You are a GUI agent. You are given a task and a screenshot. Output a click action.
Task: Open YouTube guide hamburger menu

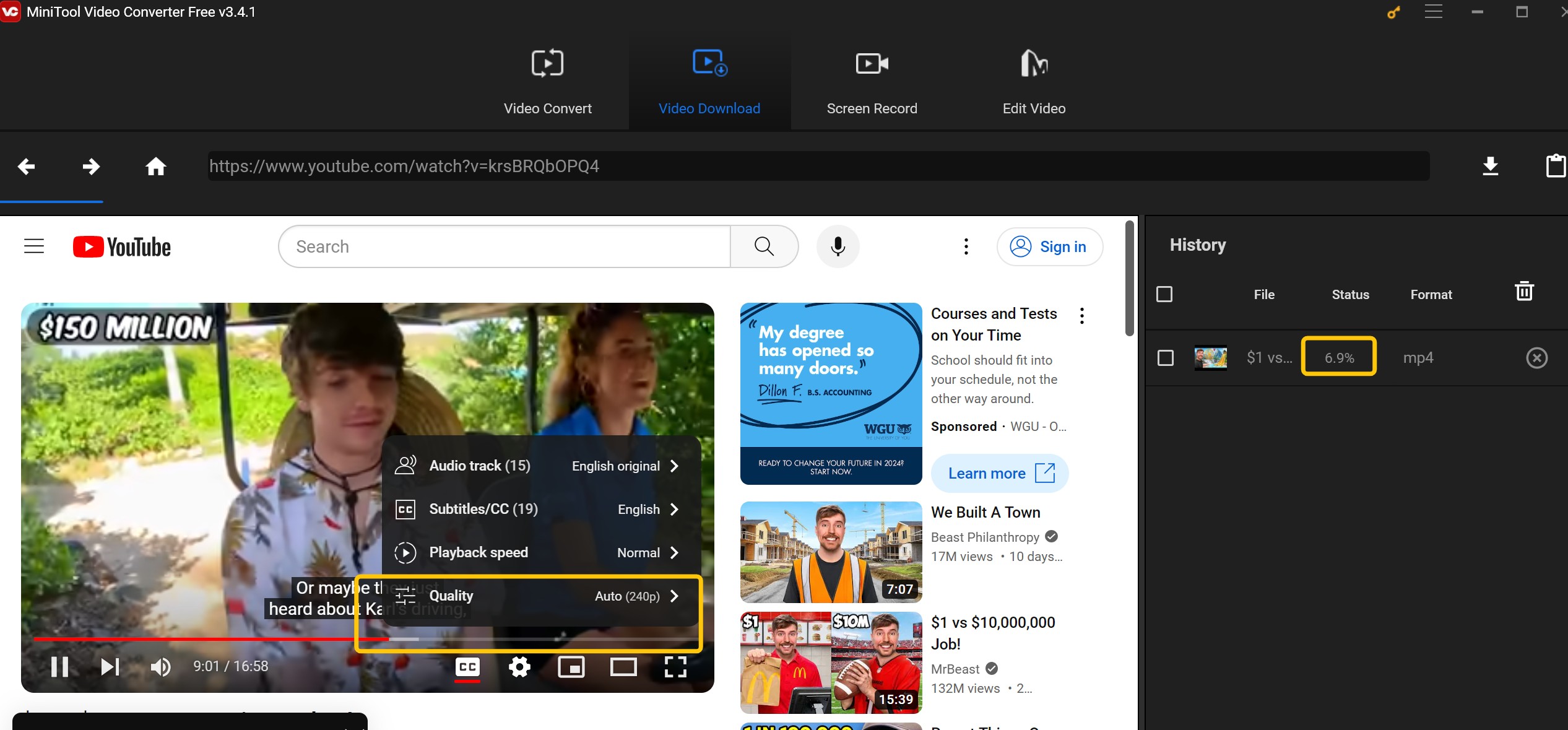(34, 246)
